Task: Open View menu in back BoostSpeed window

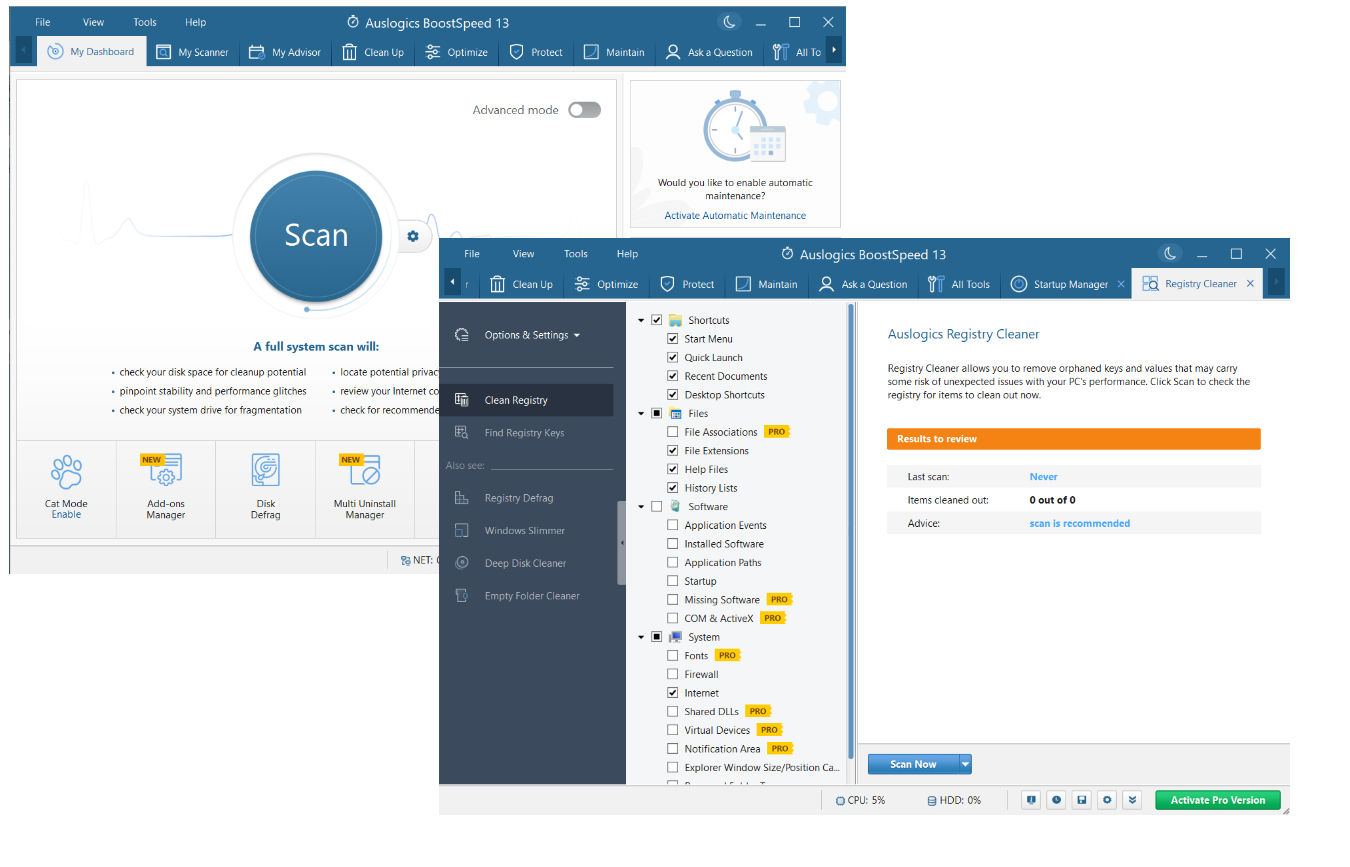Action: coord(94,22)
